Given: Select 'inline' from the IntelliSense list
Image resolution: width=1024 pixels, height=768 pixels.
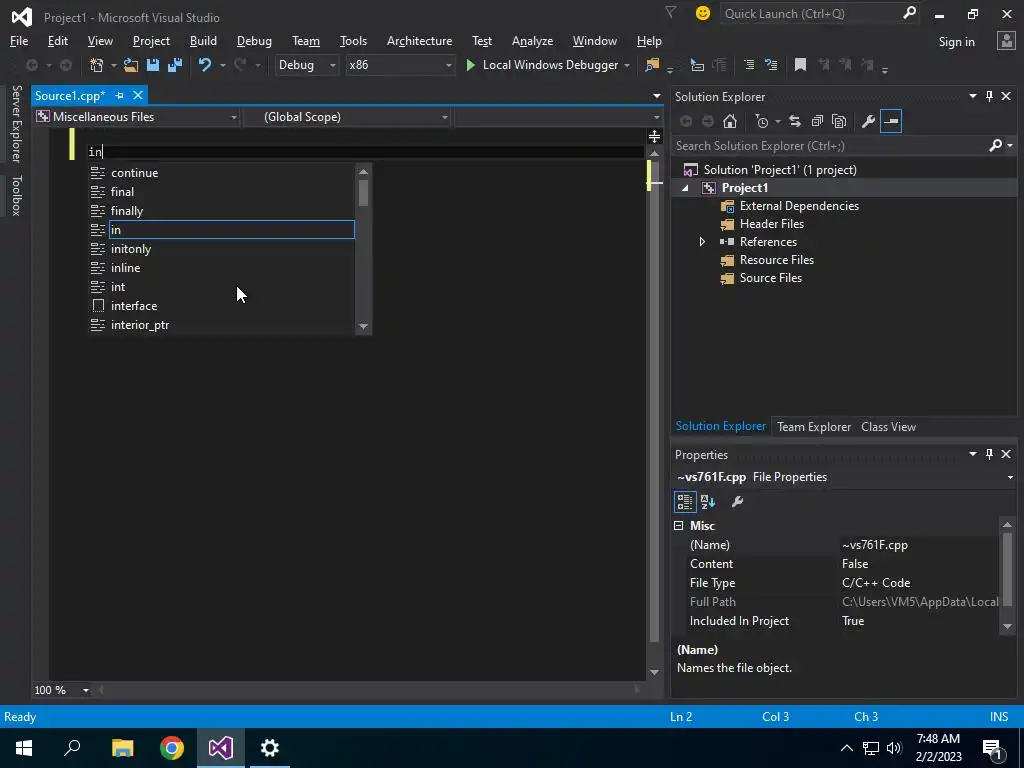Looking at the screenshot, I should [222, 268].
